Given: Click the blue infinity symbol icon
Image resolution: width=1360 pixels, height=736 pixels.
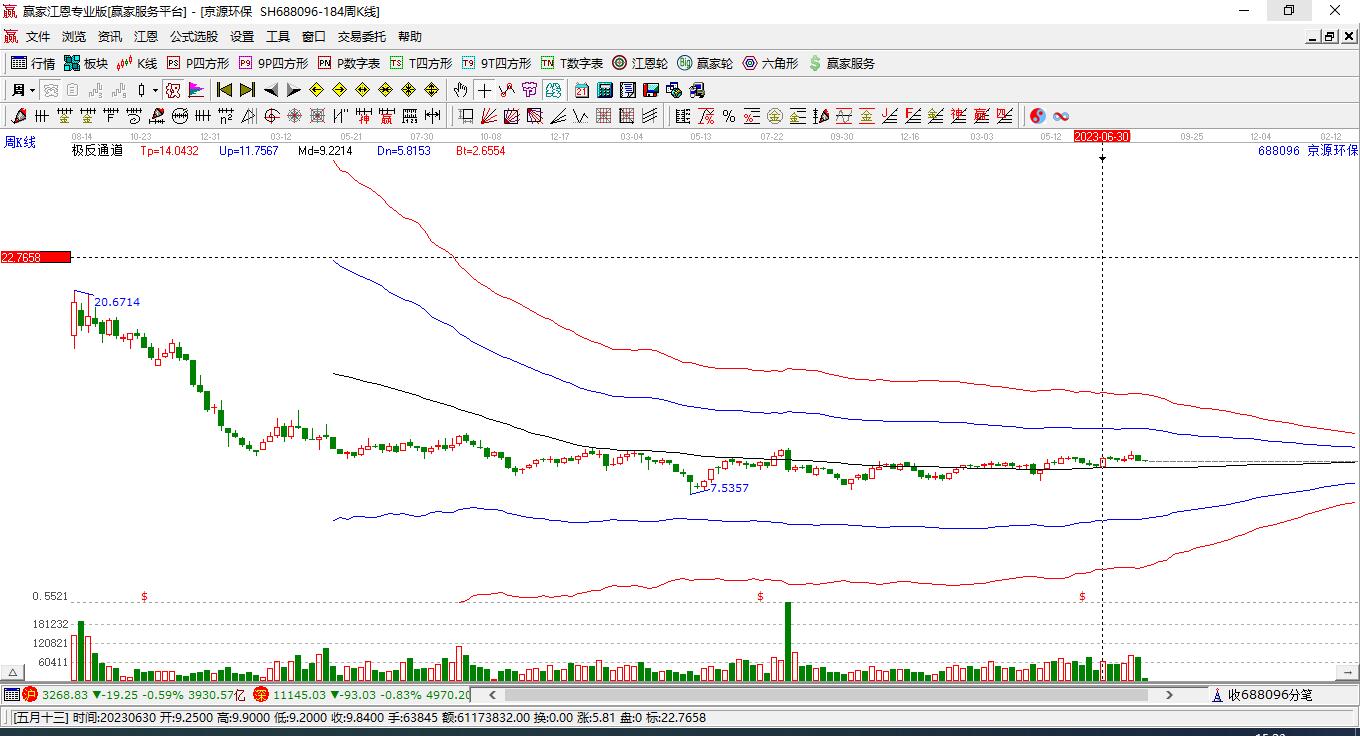Looking at the screenshot, I should pos(1061,116).
